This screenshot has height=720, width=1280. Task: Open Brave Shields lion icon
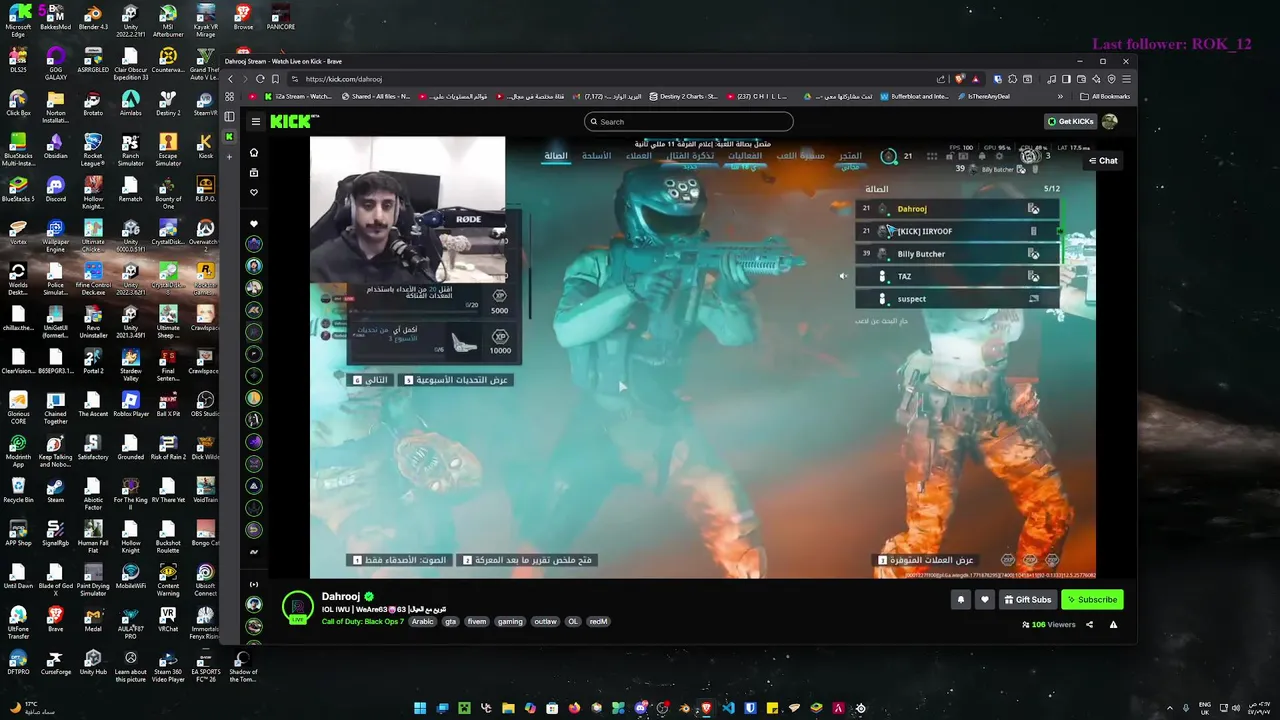click(x=961, y=79)
